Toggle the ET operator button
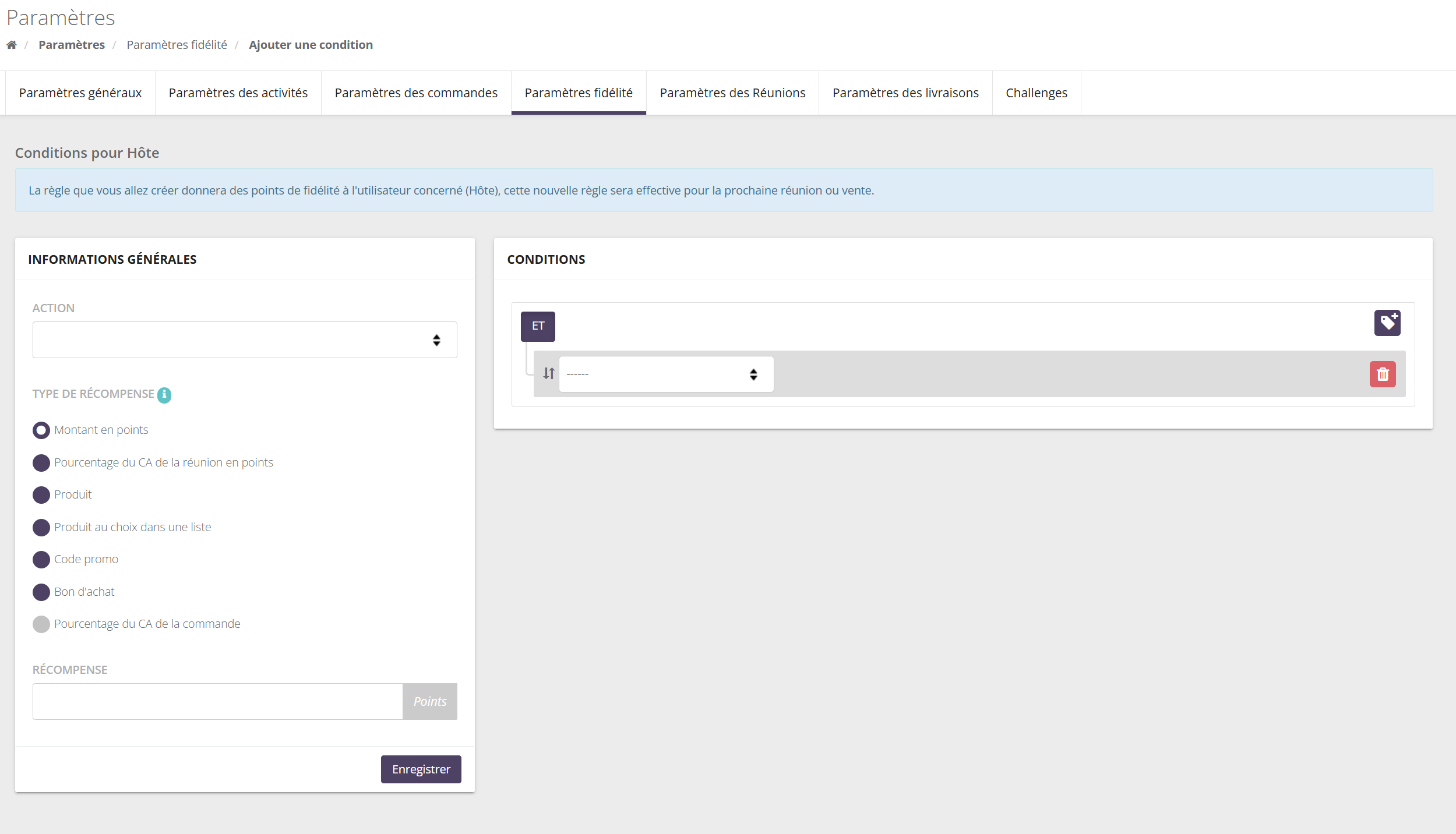This screenshot has height=834, width=1456. coord(538,326)
